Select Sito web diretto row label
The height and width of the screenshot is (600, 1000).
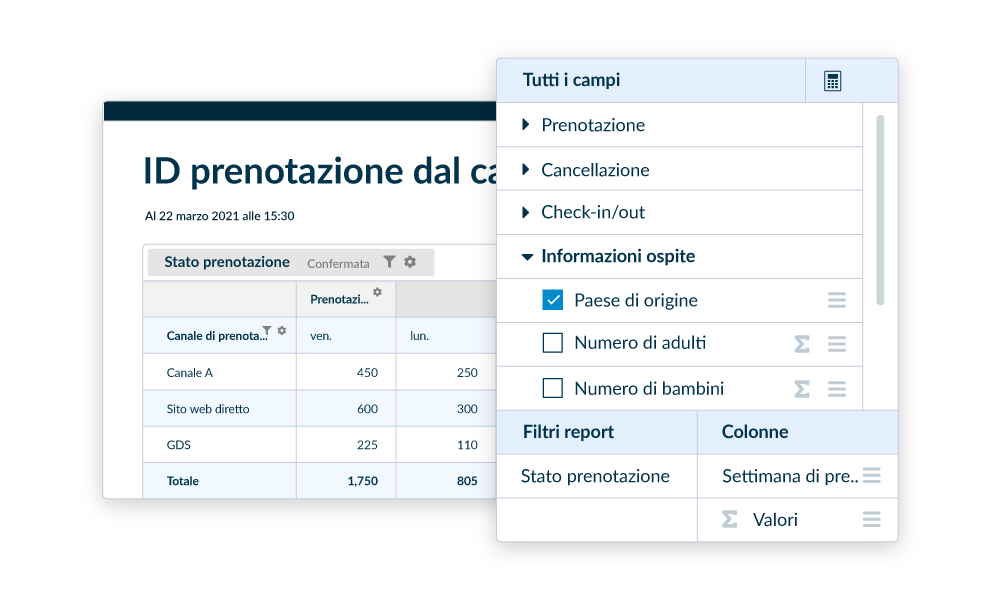[208, 409]
